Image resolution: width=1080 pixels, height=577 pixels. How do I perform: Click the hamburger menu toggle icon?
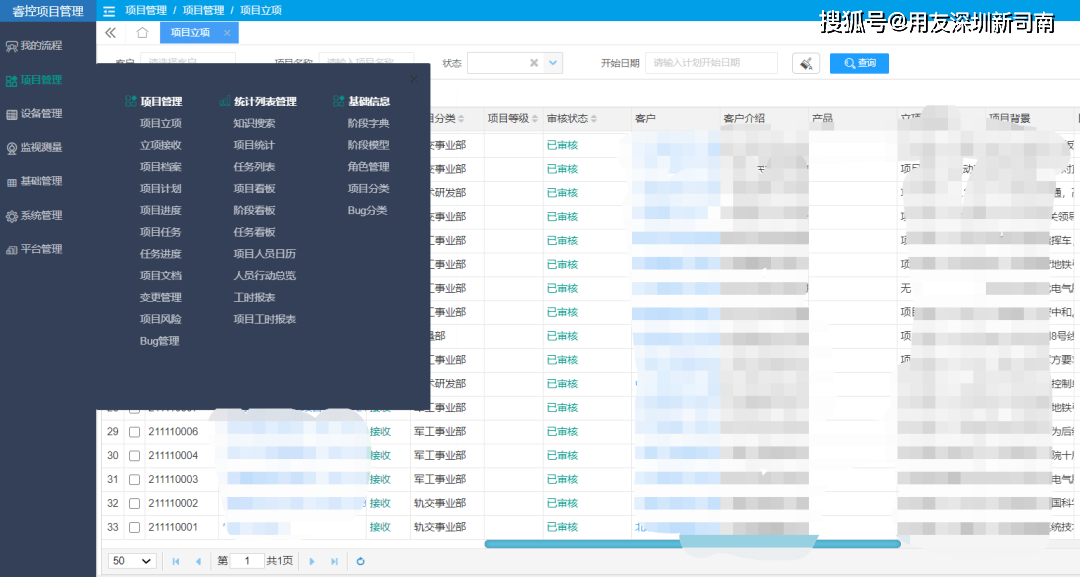pyautogui.click(x=109, y=10)
